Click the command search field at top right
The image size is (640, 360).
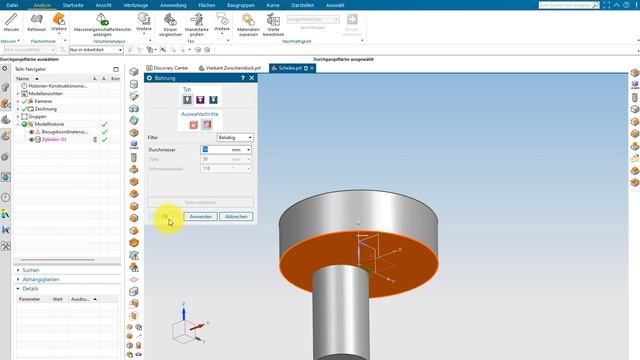[569, 5]
